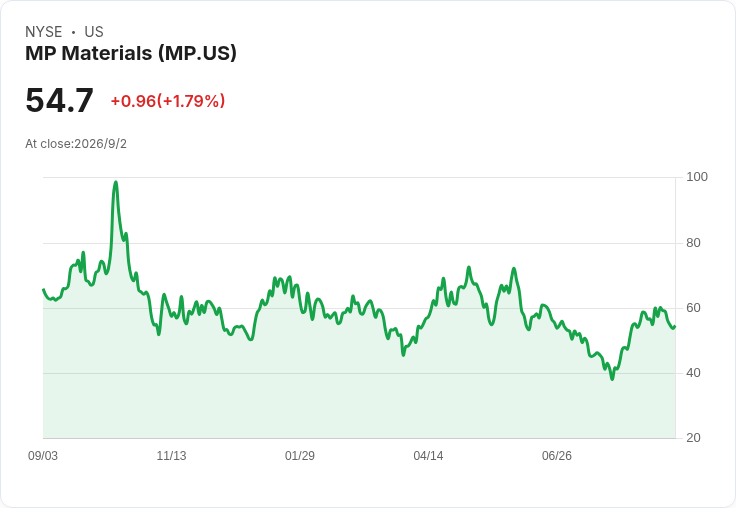Viewport: 736px width, 508px height.
Task: Click the At close:2026/9/2 date text
Action: point(76,144)
